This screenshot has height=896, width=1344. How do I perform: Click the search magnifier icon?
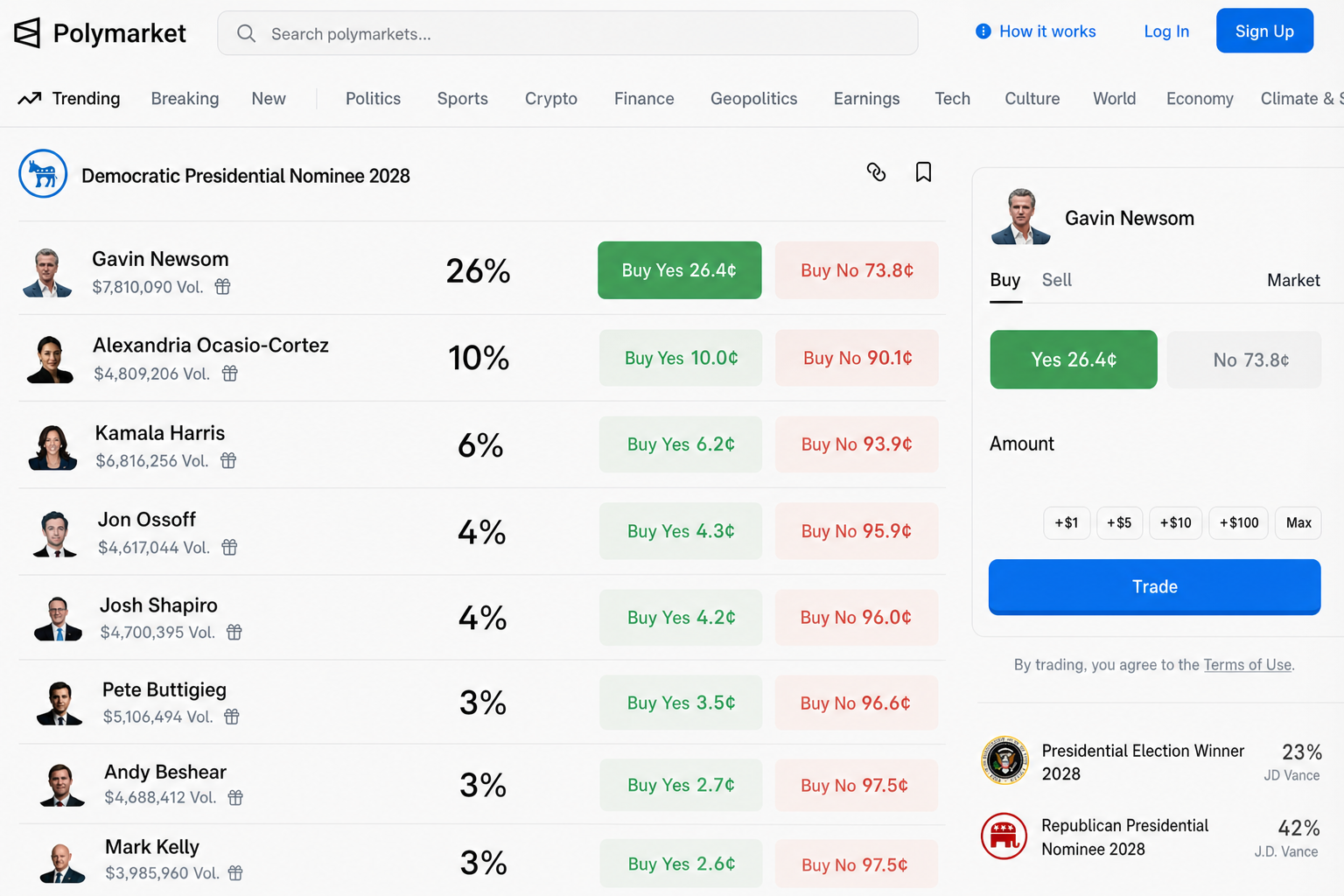(x=246, y=33)
